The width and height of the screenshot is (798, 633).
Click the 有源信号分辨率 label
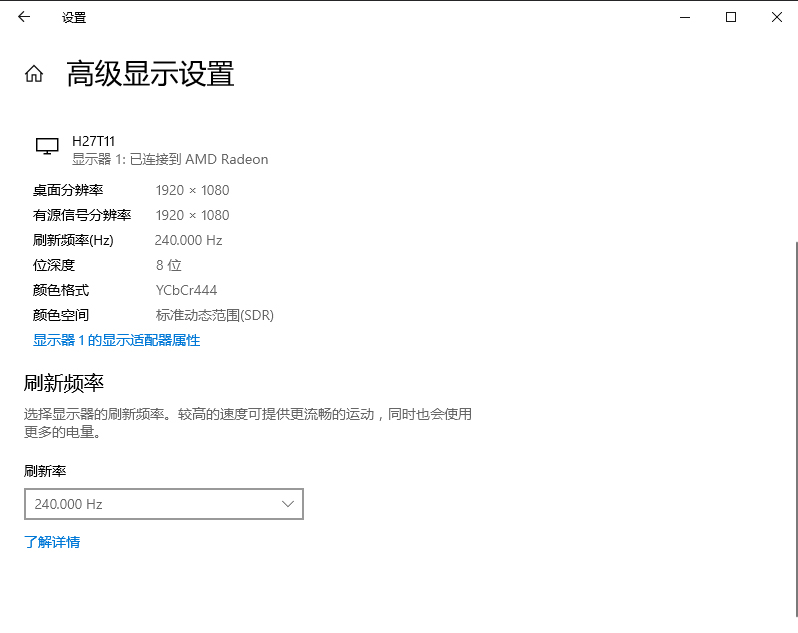82,215
